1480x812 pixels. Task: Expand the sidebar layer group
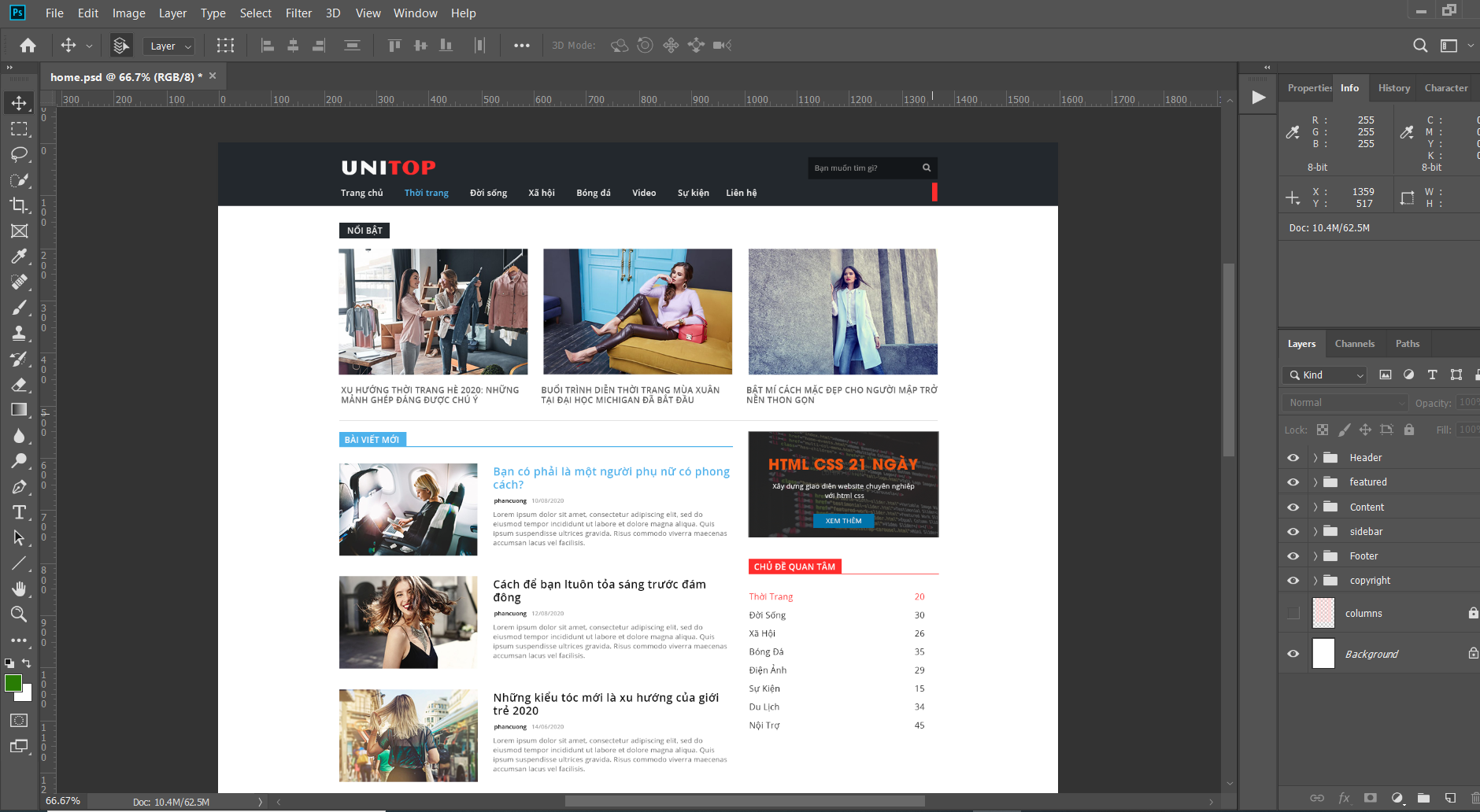(1317, 531)
